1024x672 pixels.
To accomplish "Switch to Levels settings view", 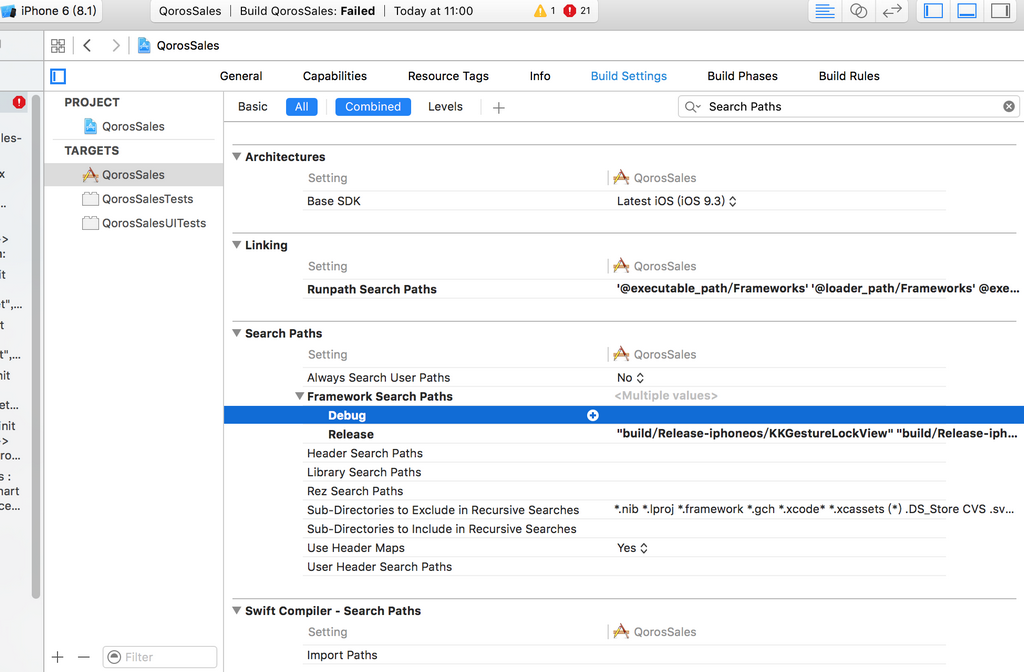I will point(445,106).
